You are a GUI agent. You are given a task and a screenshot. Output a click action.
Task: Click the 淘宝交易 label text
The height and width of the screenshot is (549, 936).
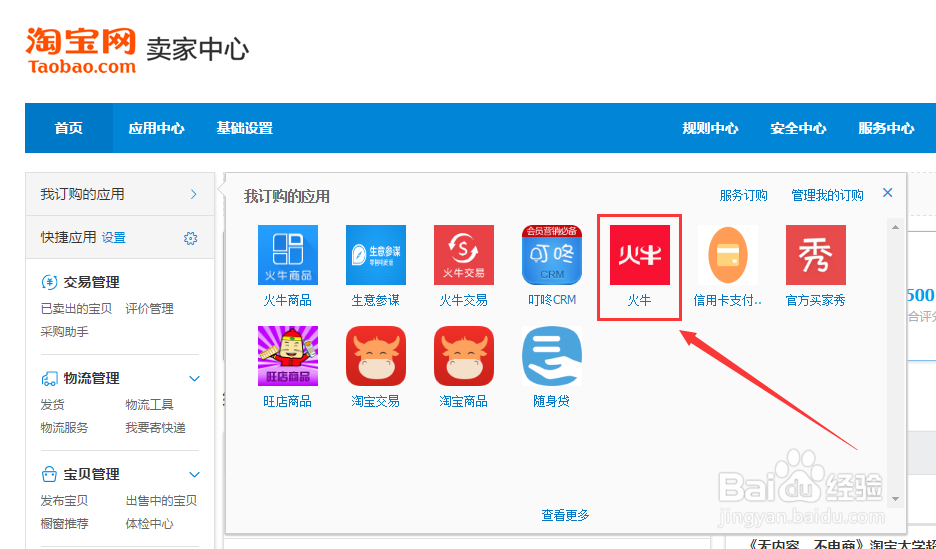coord(375,401)
